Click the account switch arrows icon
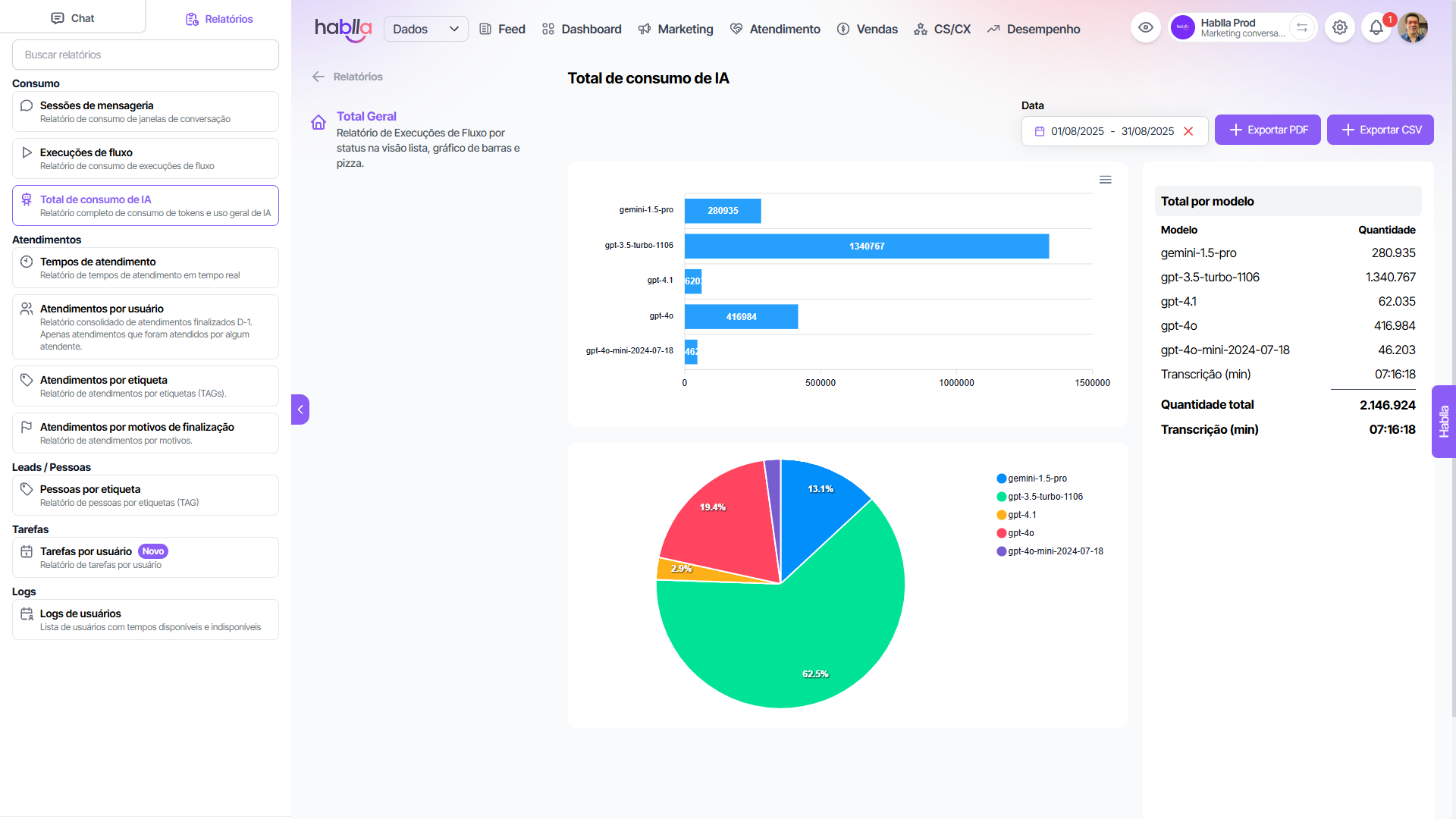Screen dimensions: 1456x819 point(1302,28)
